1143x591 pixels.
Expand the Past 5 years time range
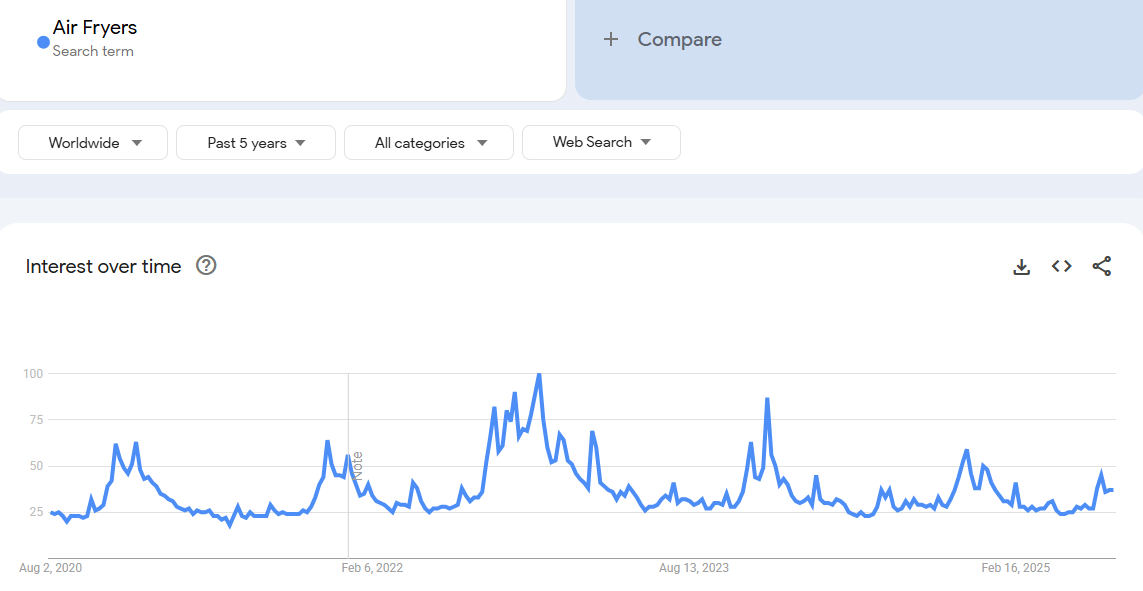[x=256, y=143]
